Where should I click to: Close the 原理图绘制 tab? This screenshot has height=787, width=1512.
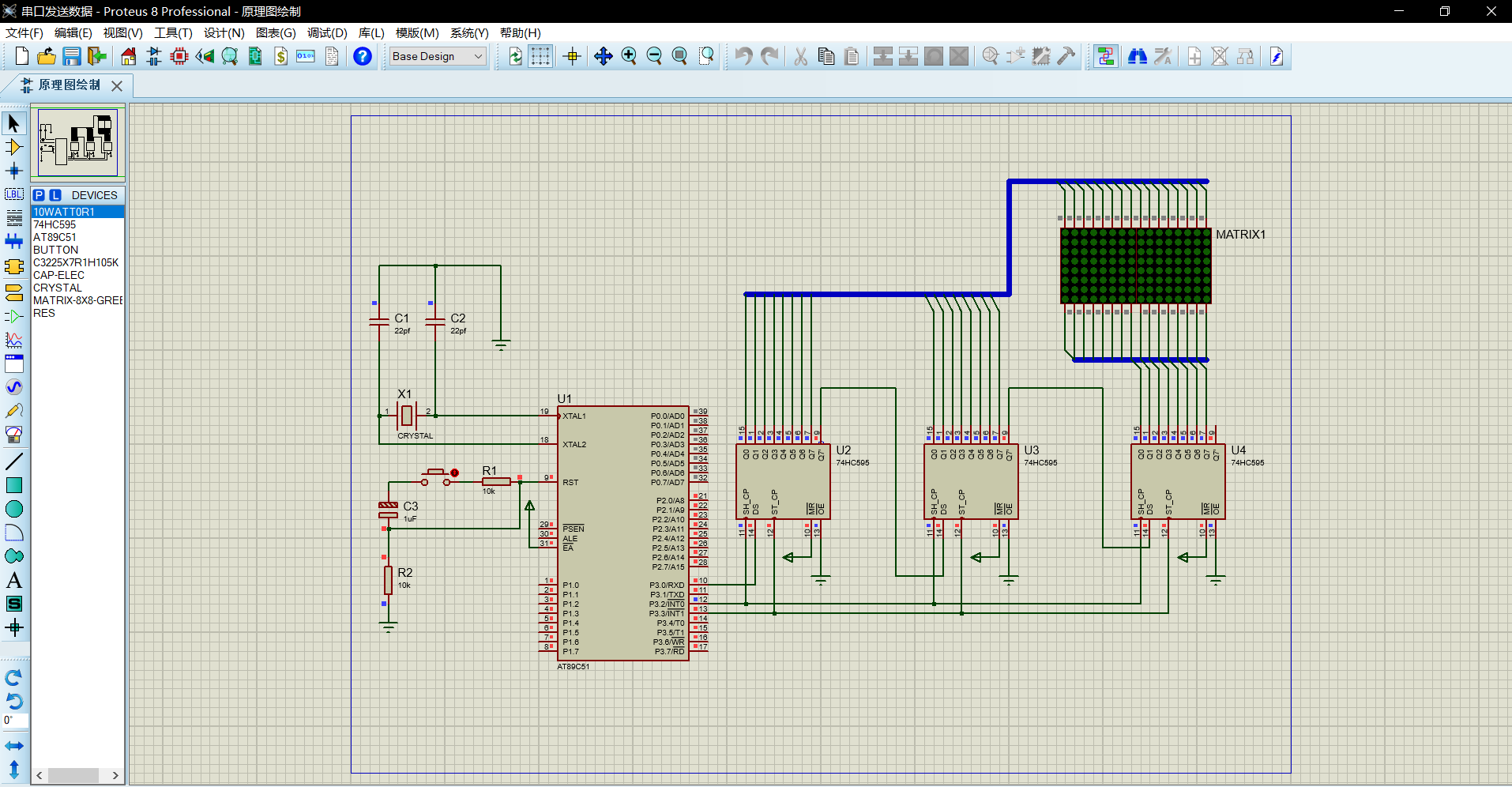117,85
